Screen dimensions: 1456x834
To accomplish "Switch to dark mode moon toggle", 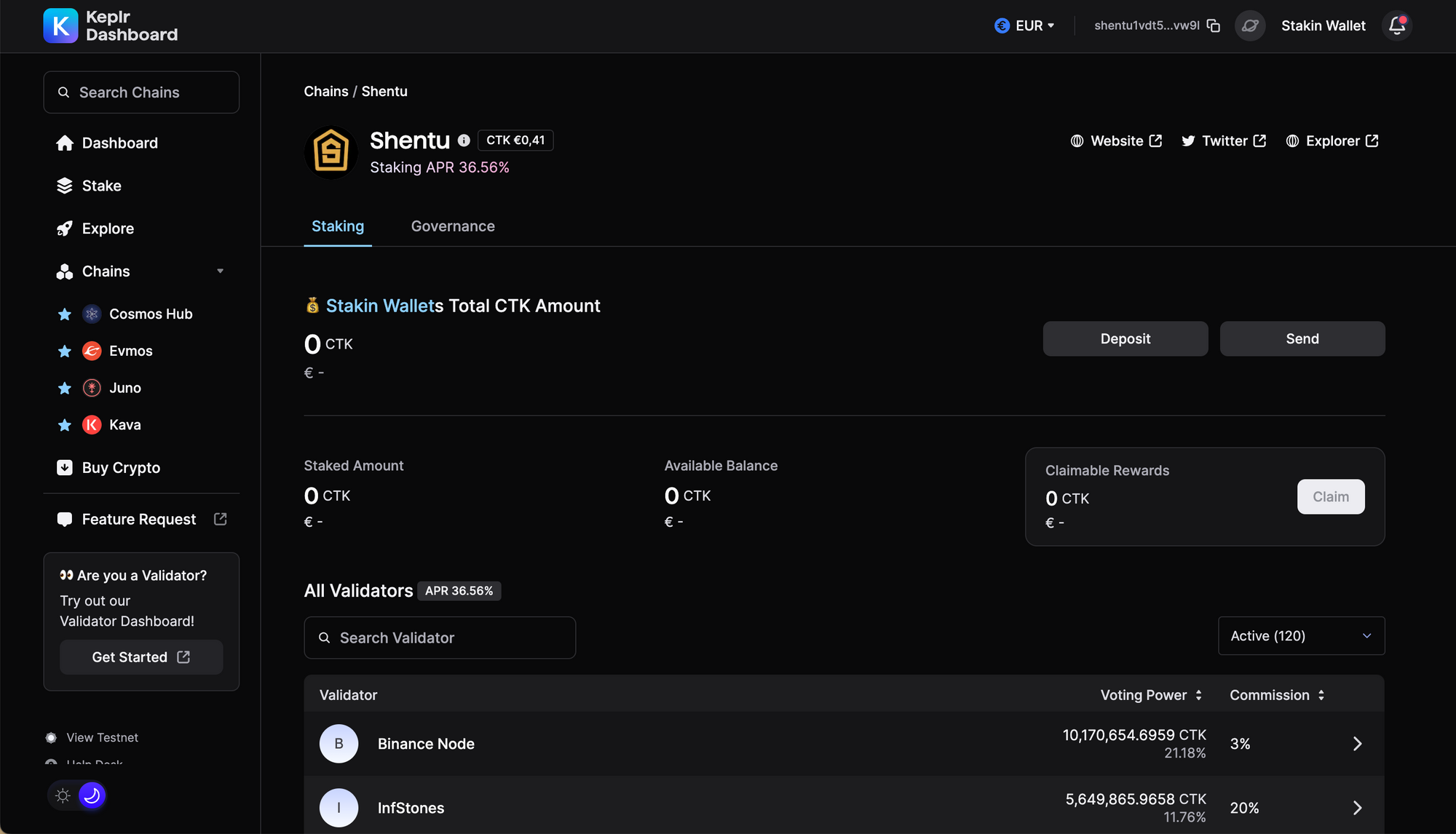I will click(x=92, y=795).
